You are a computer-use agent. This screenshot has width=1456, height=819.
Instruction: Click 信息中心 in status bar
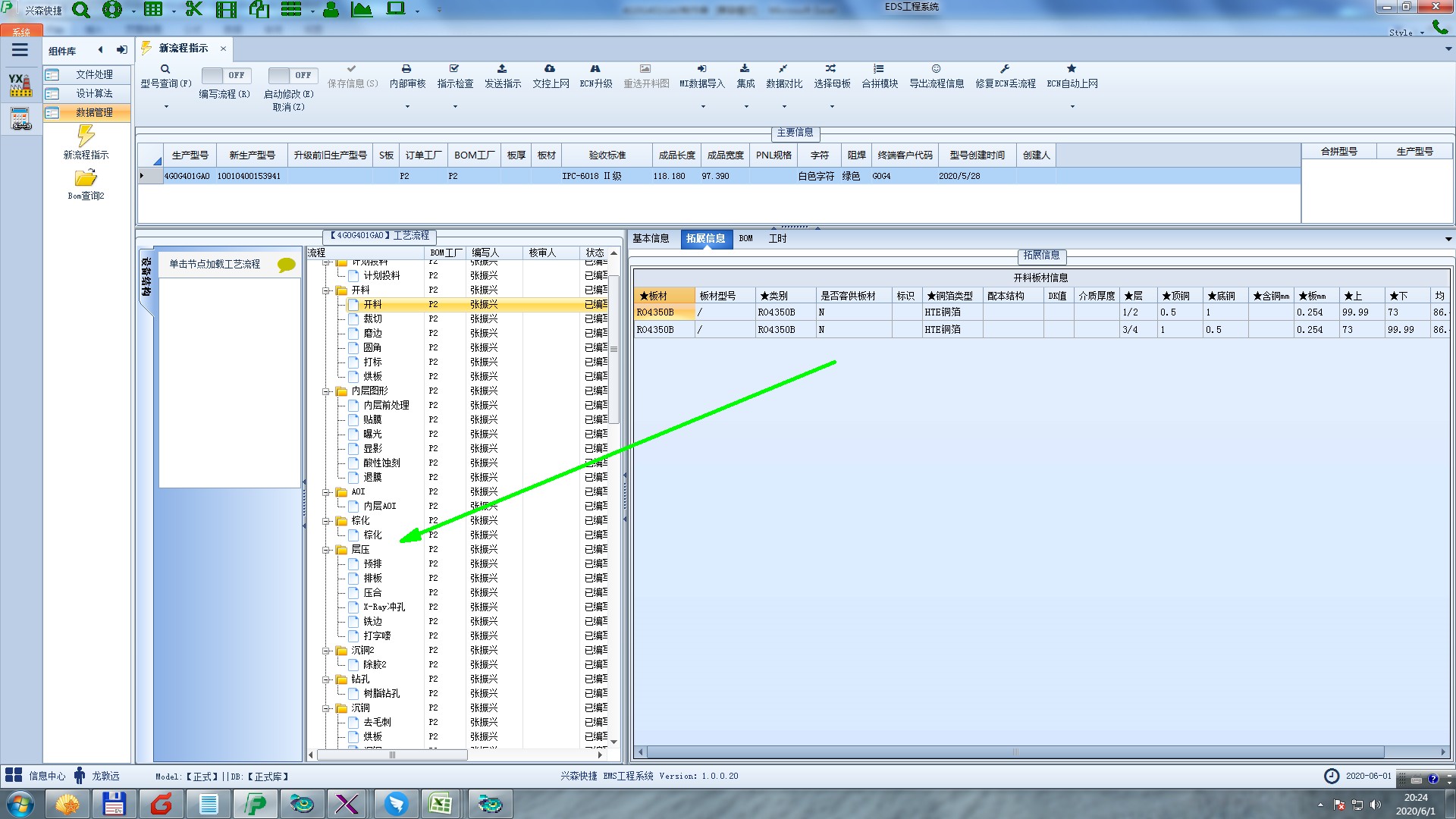[x=47, y=777]
